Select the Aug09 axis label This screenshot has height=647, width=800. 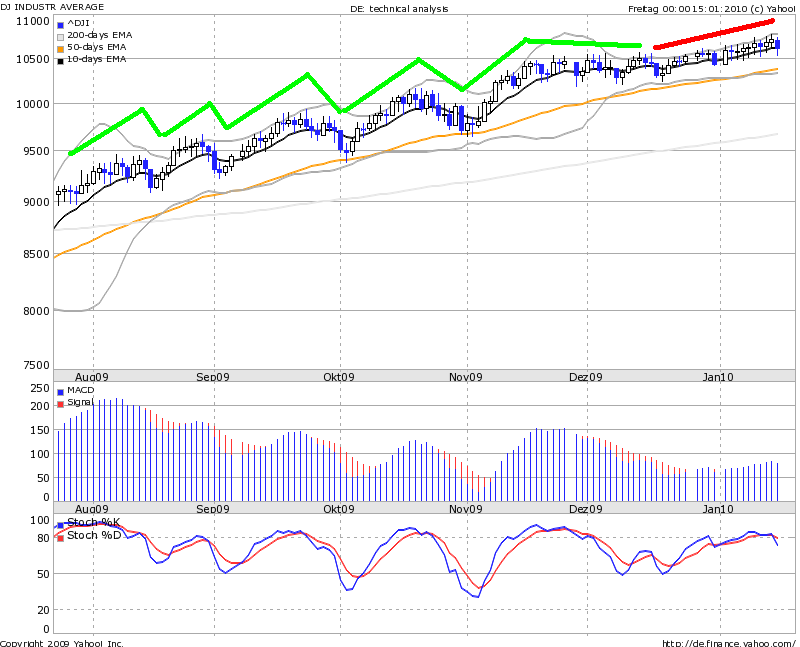click(x=93, y=377)
